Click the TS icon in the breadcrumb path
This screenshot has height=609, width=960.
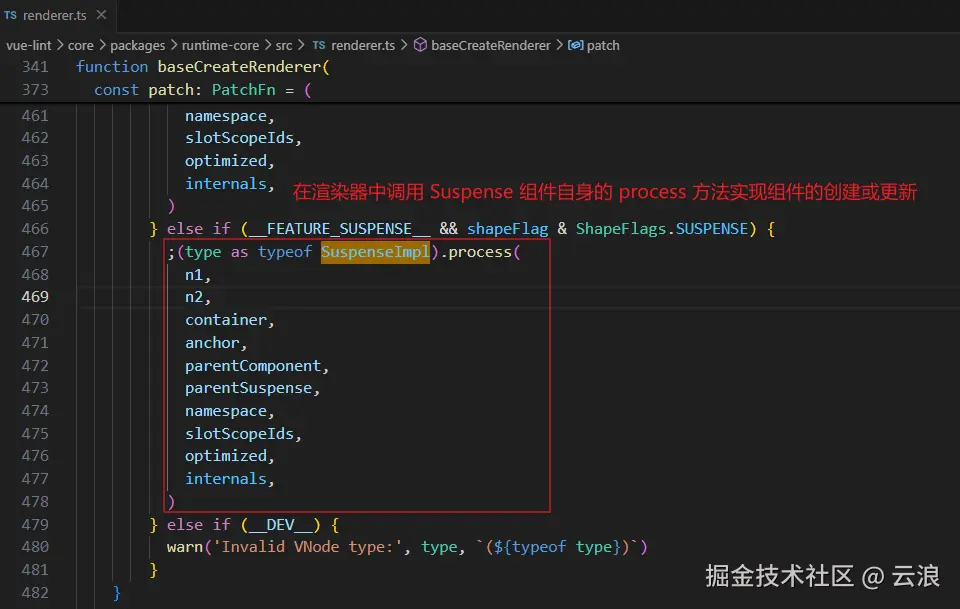point(319,45)
